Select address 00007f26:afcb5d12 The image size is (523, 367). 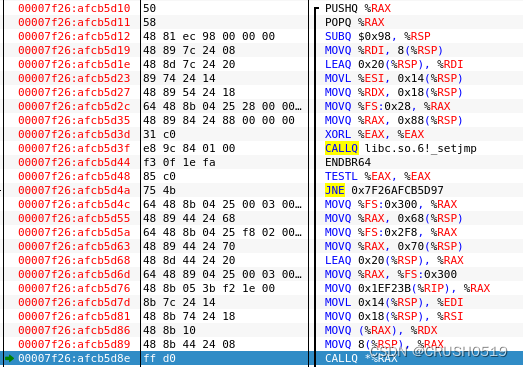tap(74, 36)
